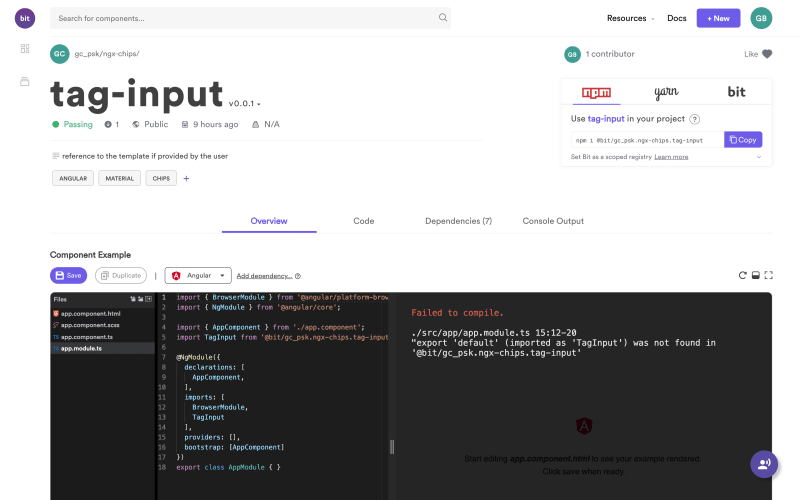
Task: Click the refresh preview icon
Action: coord(742,276)
